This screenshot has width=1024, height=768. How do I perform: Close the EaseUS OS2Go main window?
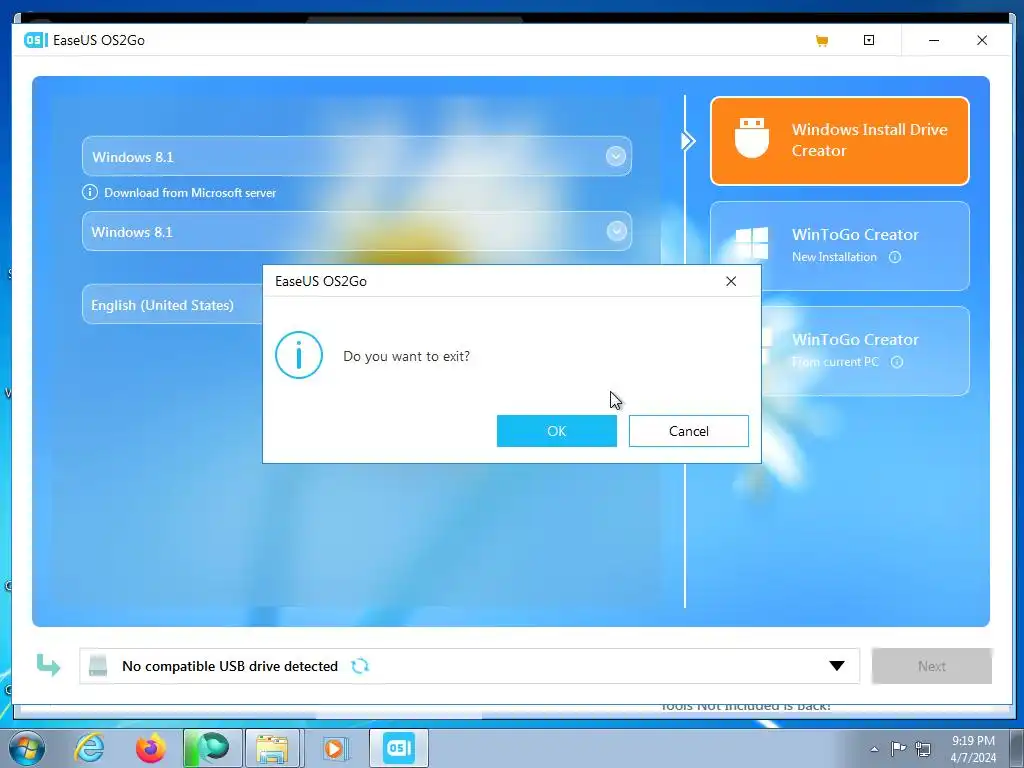[x=982, y=40]
